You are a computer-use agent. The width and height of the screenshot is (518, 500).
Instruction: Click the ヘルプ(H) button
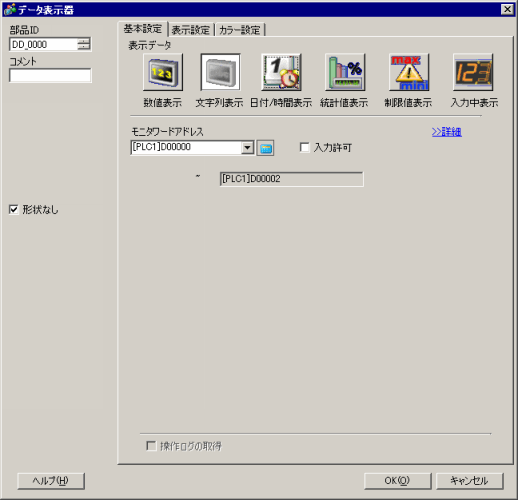coord(51,481)
